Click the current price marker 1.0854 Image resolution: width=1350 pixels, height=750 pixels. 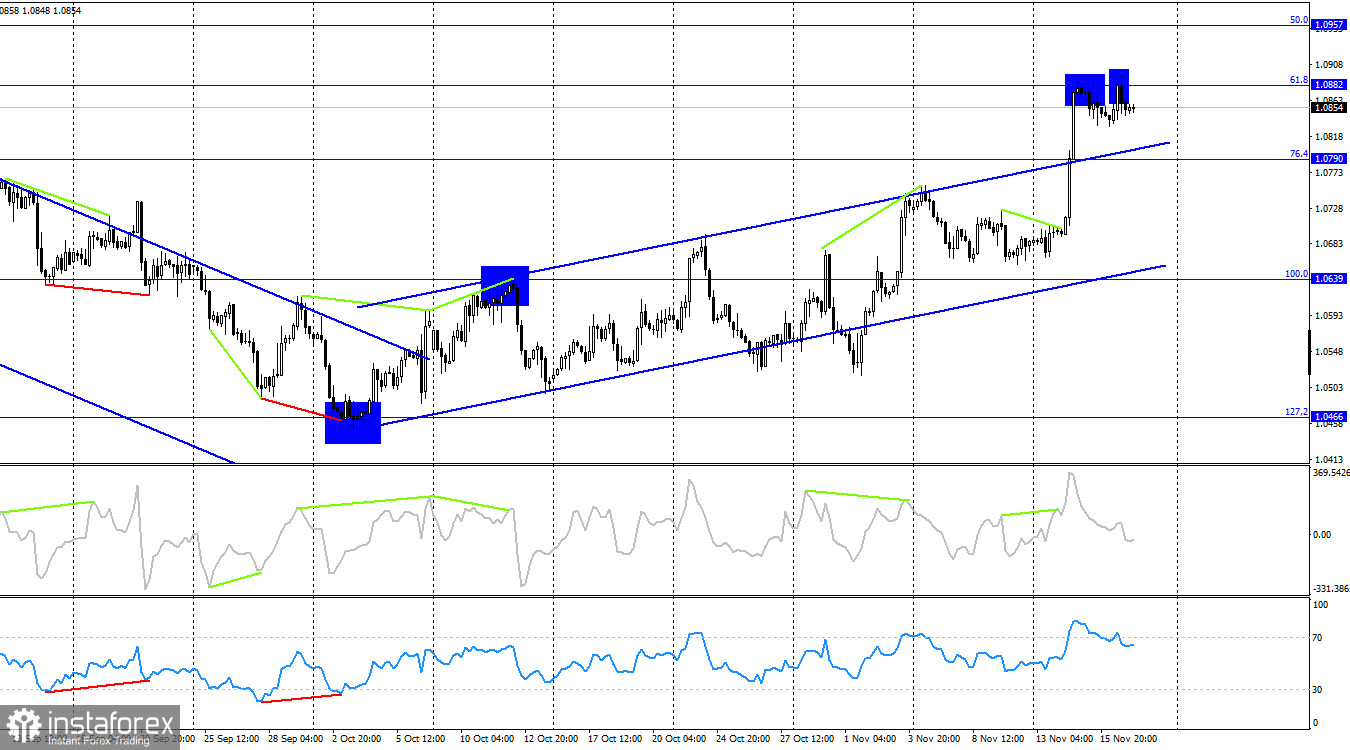1329,107
